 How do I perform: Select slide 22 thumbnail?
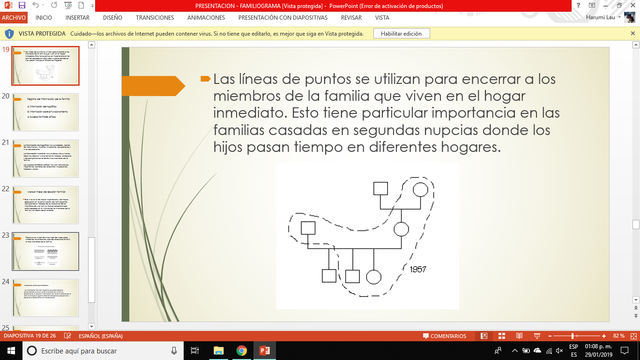click(x=45, y=205)
